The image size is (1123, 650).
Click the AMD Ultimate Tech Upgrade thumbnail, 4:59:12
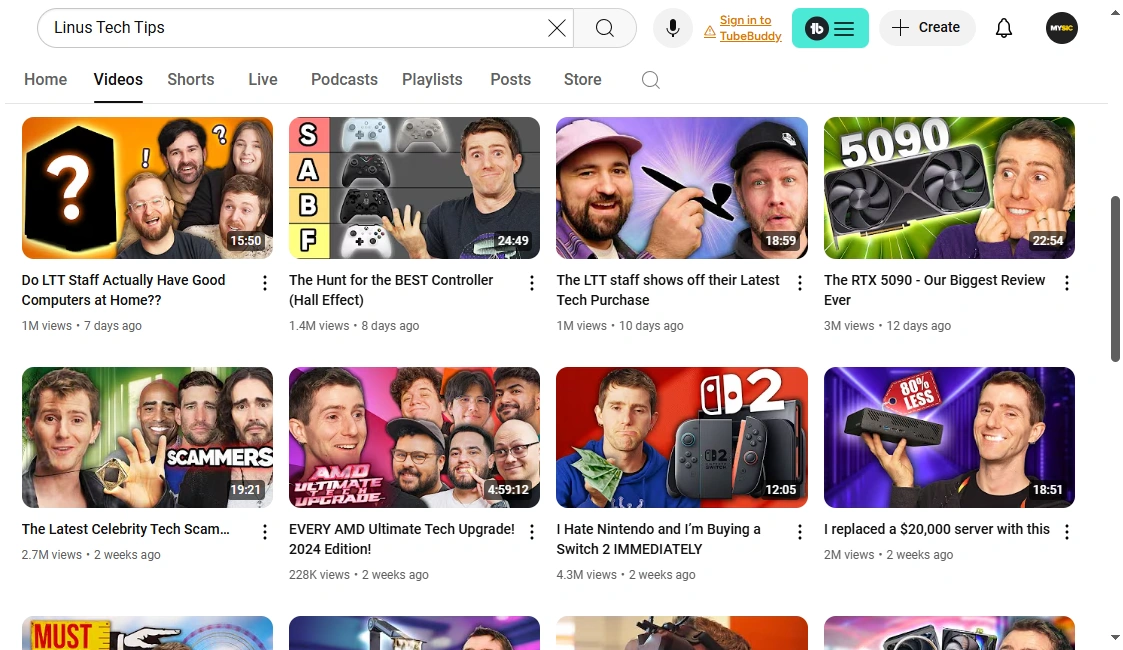pyautogui.click(x=415, y=437)
